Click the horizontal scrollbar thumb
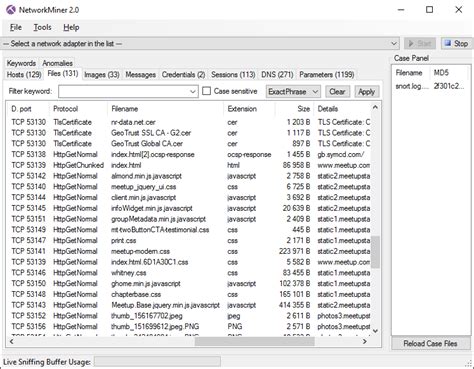The image size is (474, 369). [255, 341]
